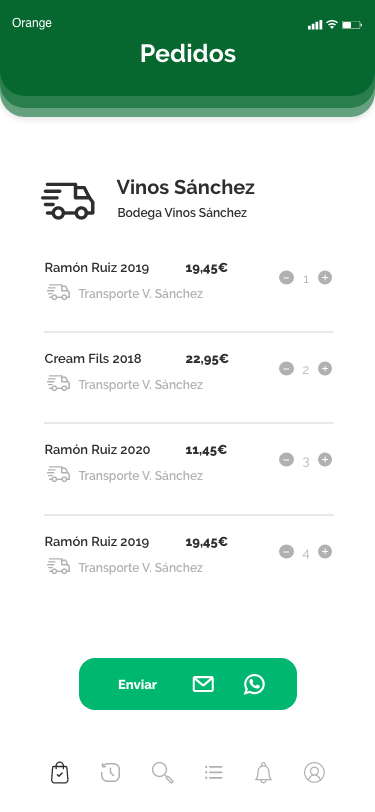Tap the Vinos Sánchez supplier title
Viewport: 375px width, 812px height.
[x=185, y=187]
